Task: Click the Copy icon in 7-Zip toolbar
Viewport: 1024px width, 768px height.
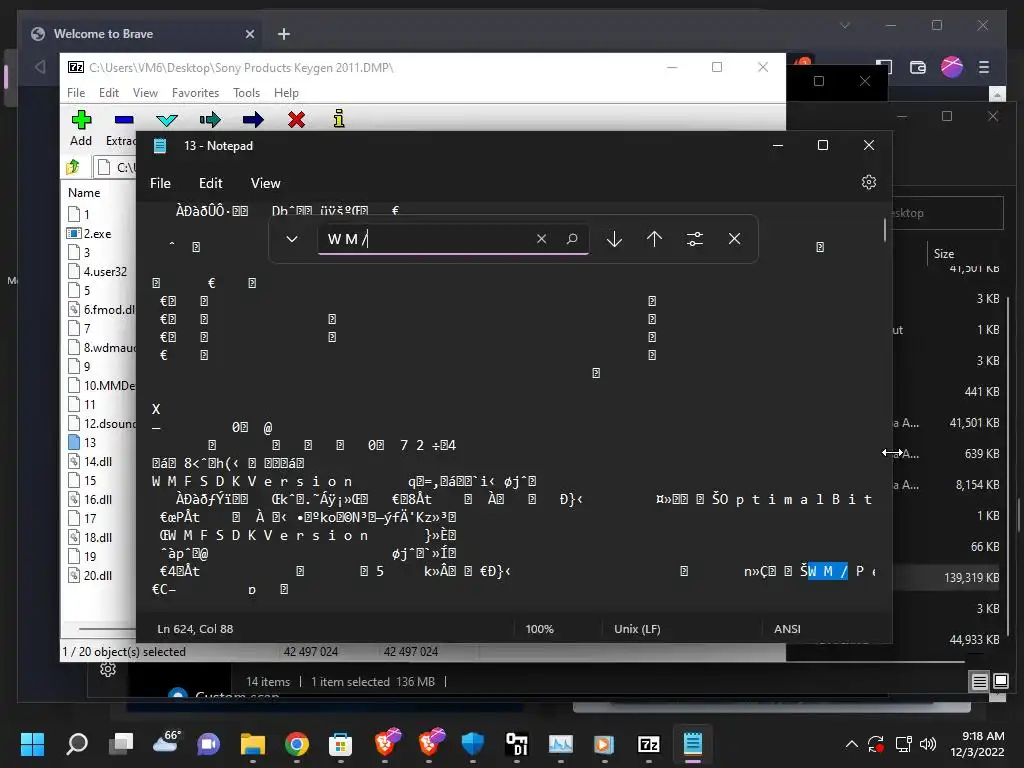Action: pyautogui.click(x=210, y=120)
